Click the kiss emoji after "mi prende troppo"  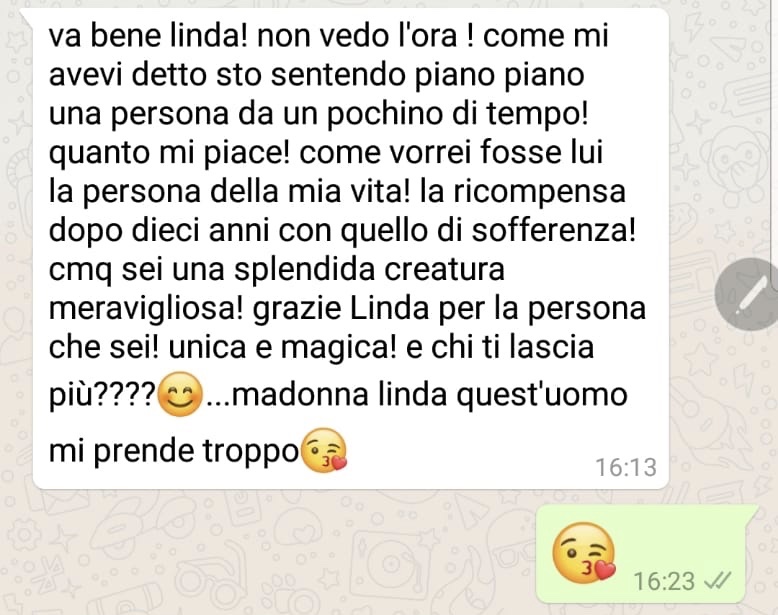324,450
